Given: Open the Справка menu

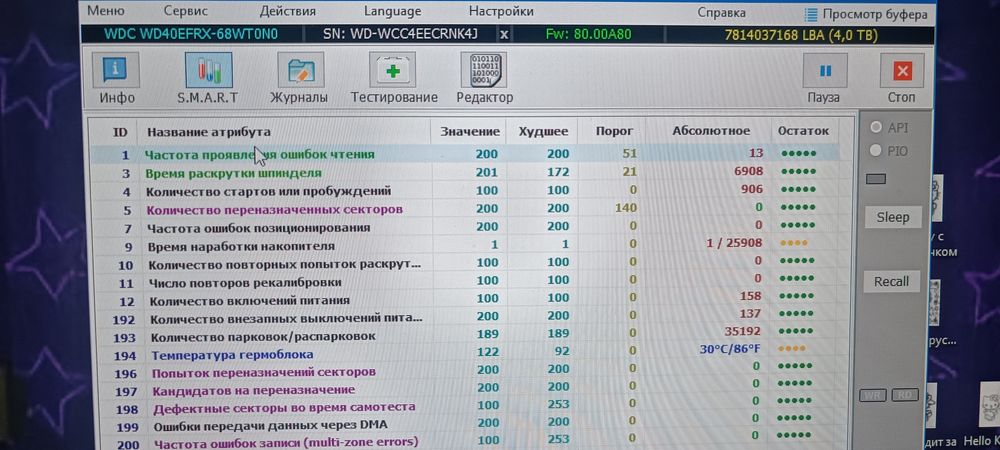Looking at the screenshot, I should coord(721,13).
